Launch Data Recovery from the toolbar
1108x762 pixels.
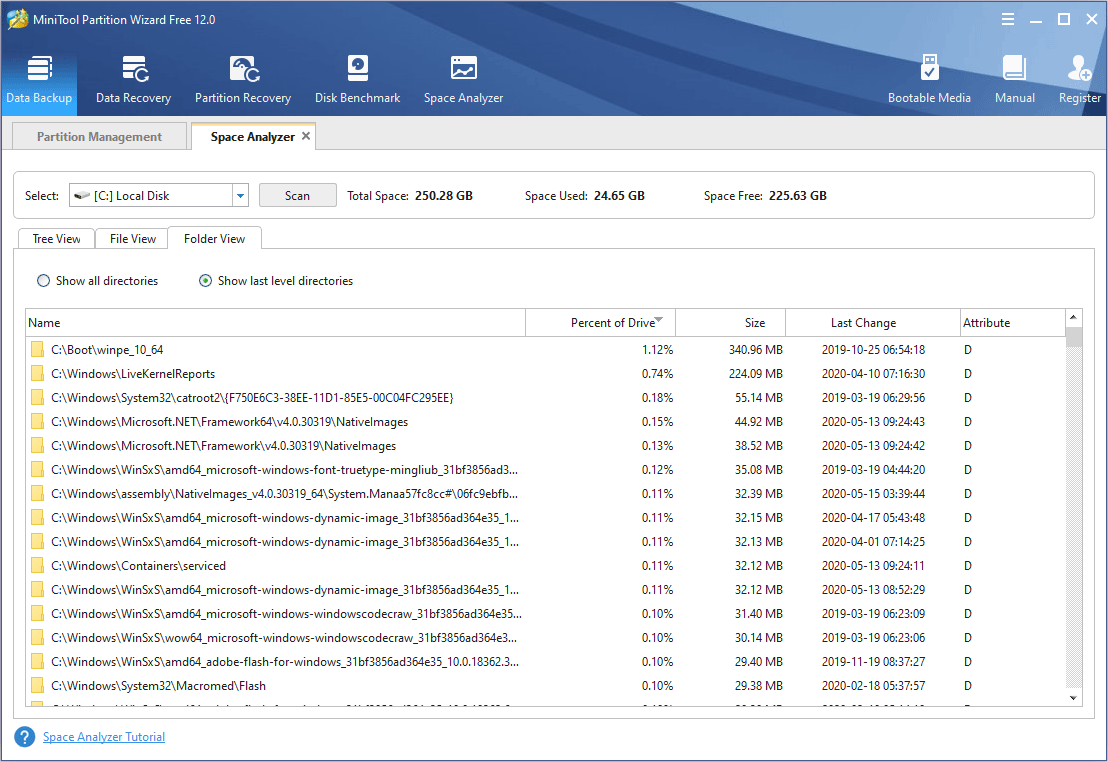[x=133, y=80]
